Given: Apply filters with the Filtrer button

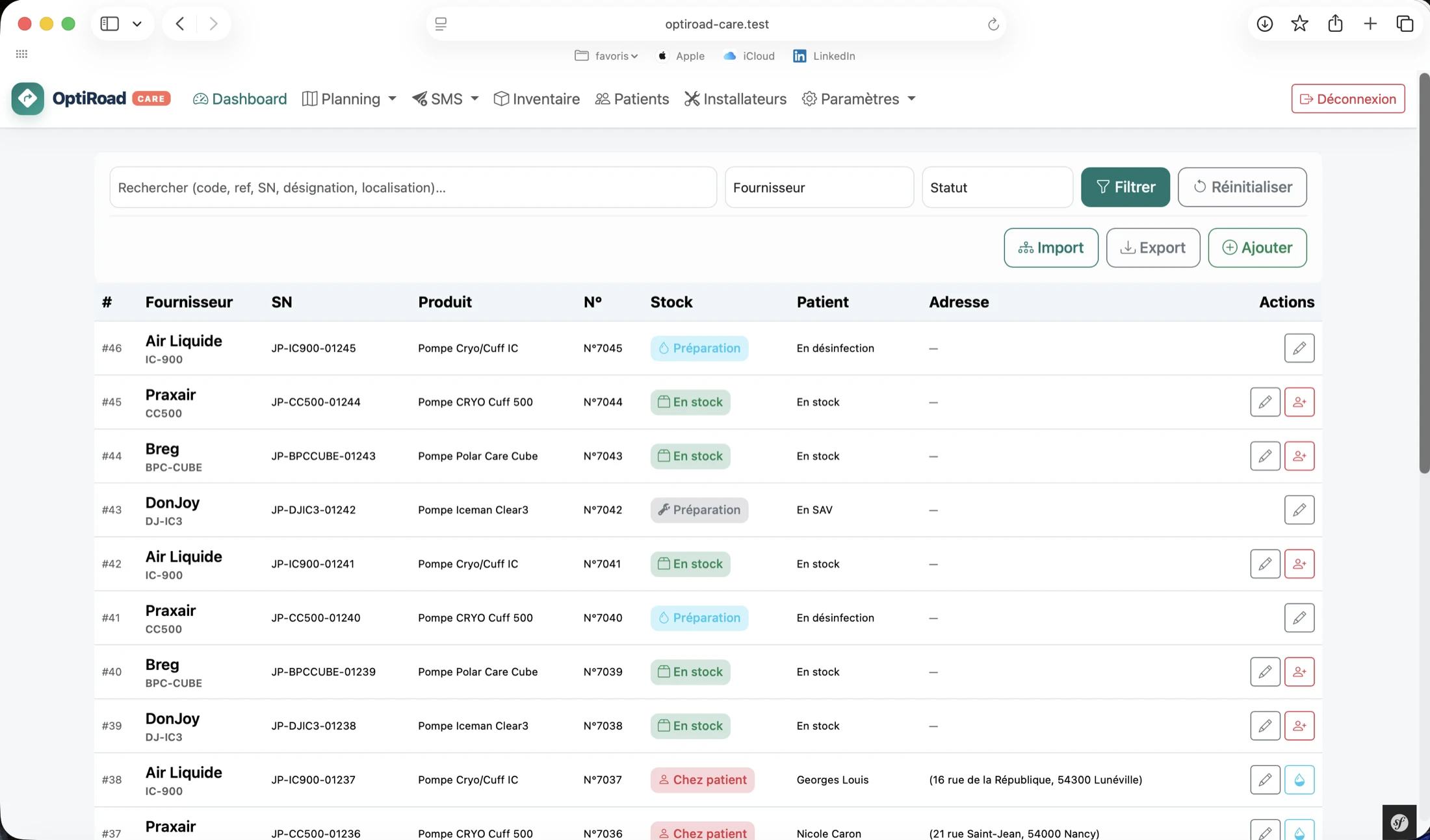Looking at the screenshot, I should click(x=1125, y=187).
